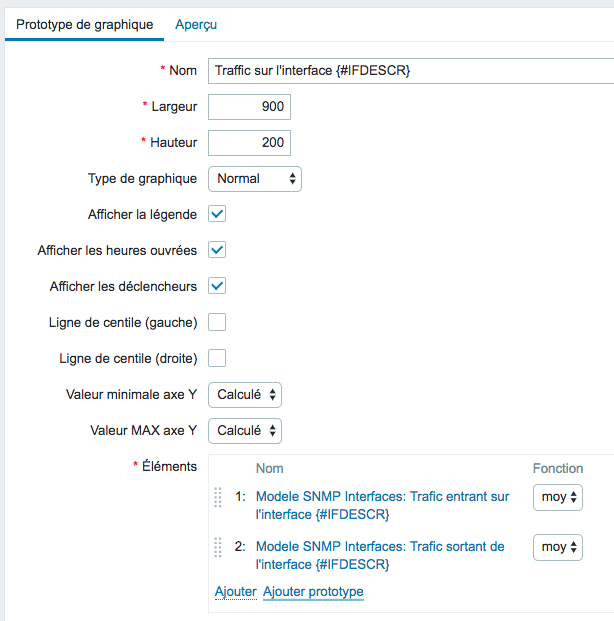
Task: Open Trafic entrant sur l'interface item link
Action: point(382,505)
